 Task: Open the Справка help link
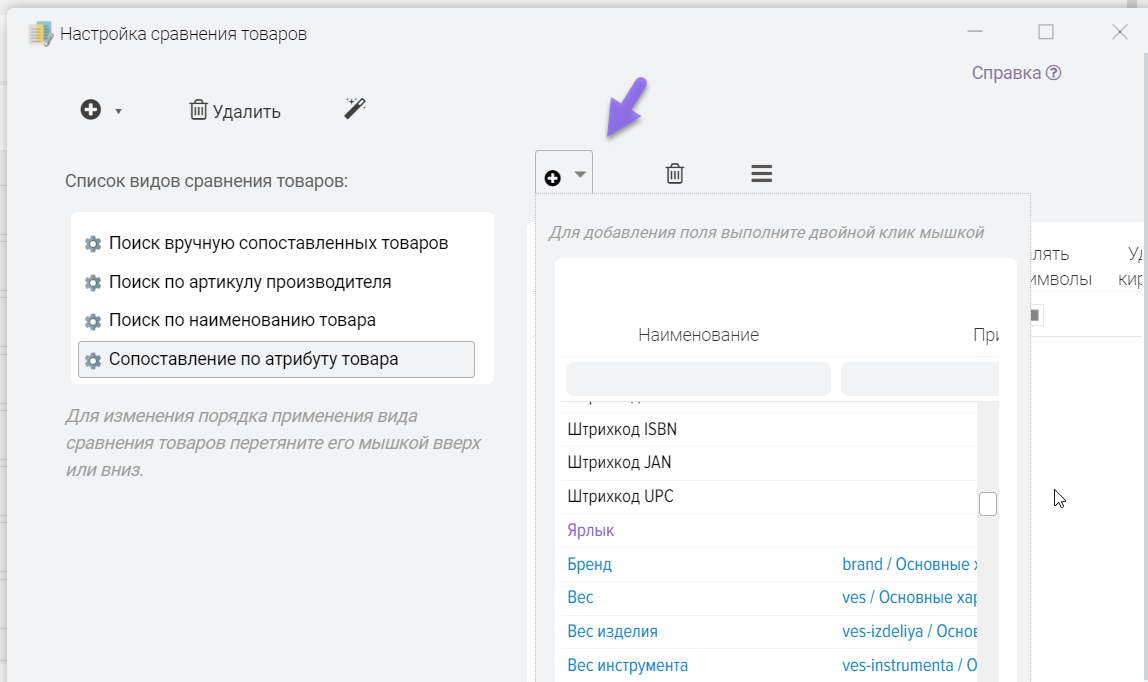pyautogui.click(x=1016, y=73)
